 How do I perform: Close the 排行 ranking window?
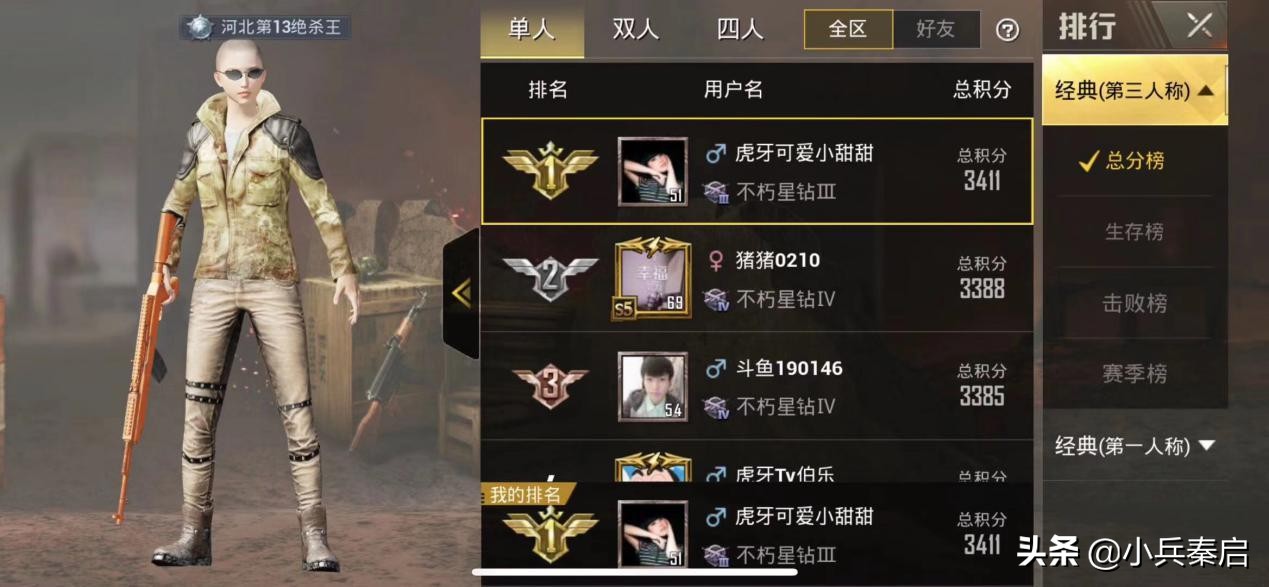[x=1199, y=25]
